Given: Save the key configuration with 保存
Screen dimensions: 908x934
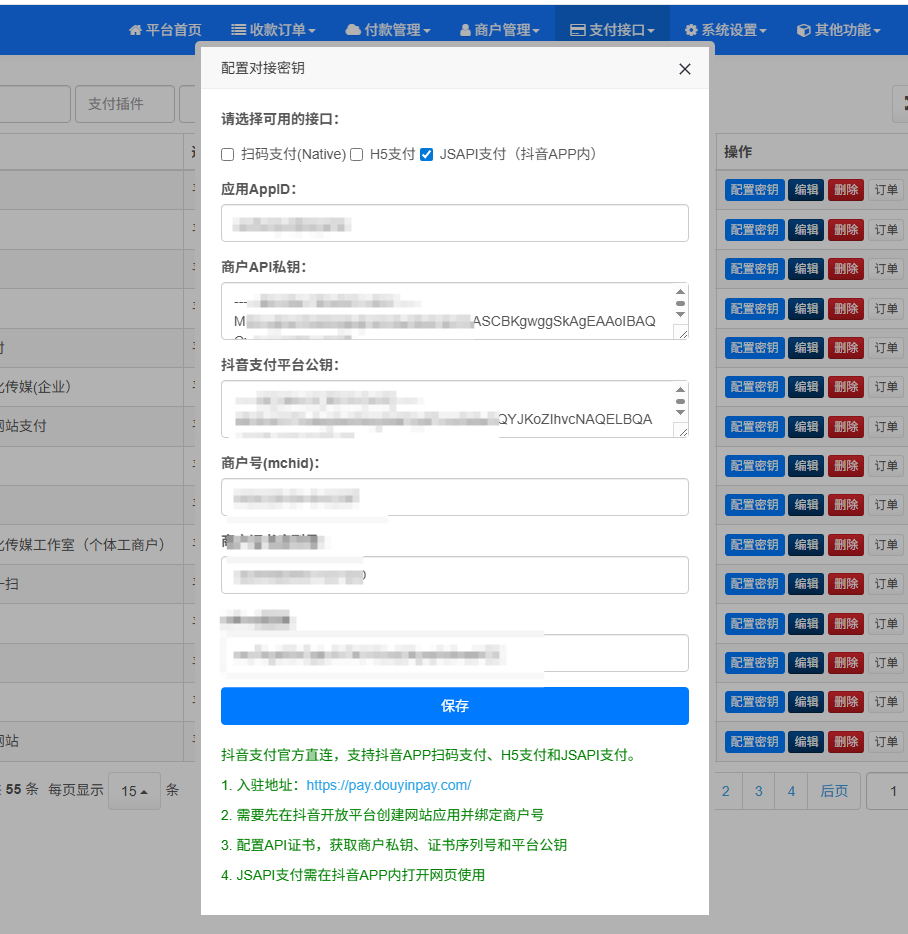Looking at the screenshot, I should click(455, 706).
